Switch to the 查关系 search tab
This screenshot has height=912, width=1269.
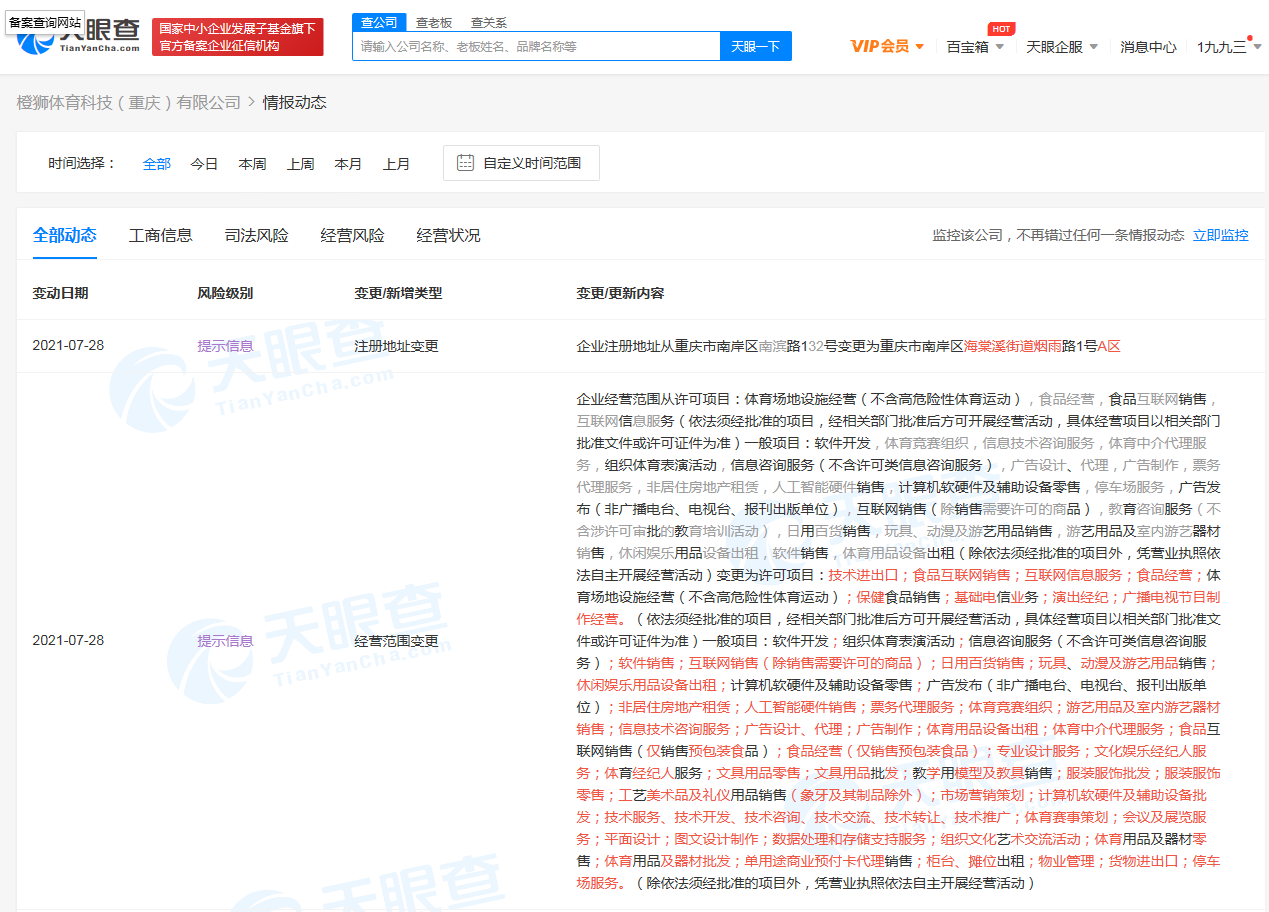pos(488,22)
